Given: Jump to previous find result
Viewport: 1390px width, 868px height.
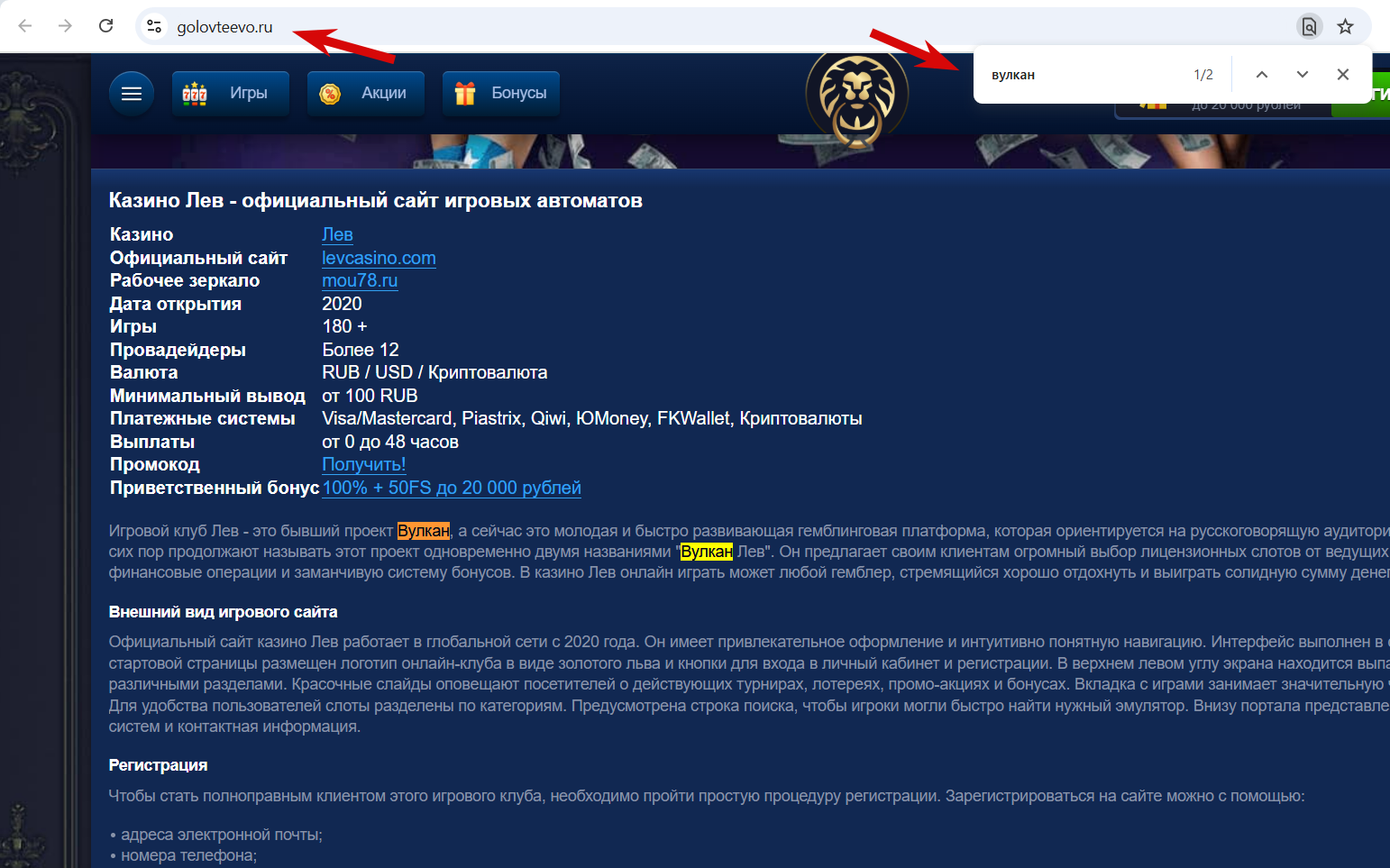Looking at the screenshot, I should click(1262, 75).
